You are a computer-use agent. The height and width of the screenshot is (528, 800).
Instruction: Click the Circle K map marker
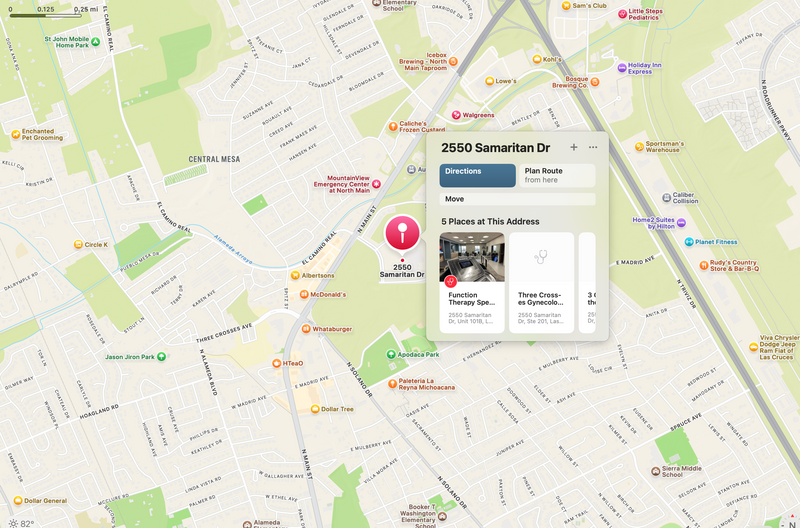coord(78,244)
